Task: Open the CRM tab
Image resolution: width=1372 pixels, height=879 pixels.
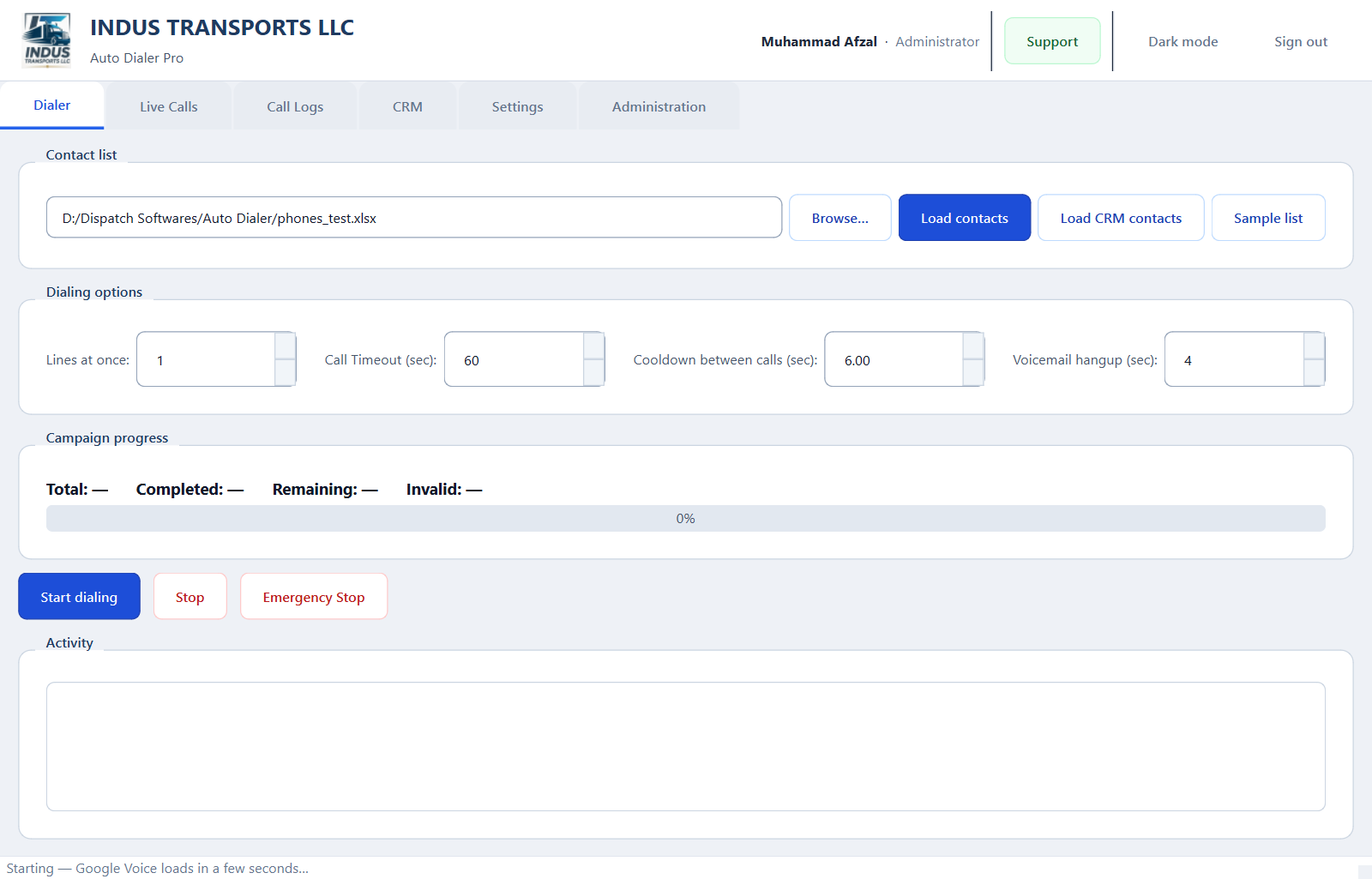Action: 407,106
